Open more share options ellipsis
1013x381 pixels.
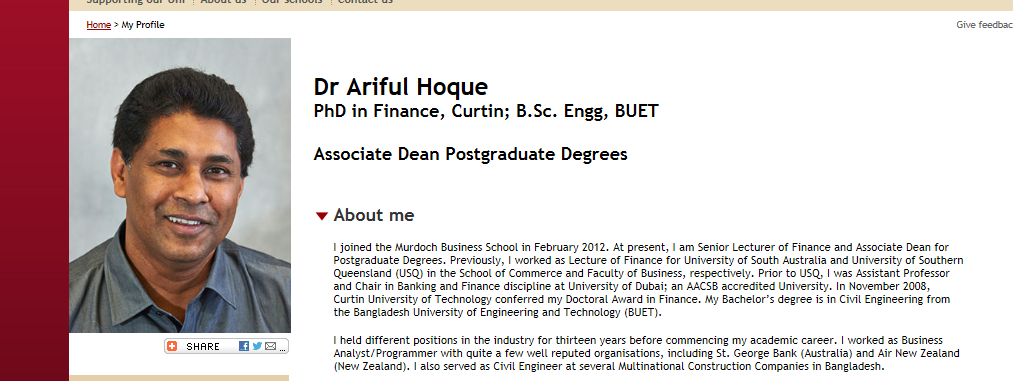coord(282,349)
